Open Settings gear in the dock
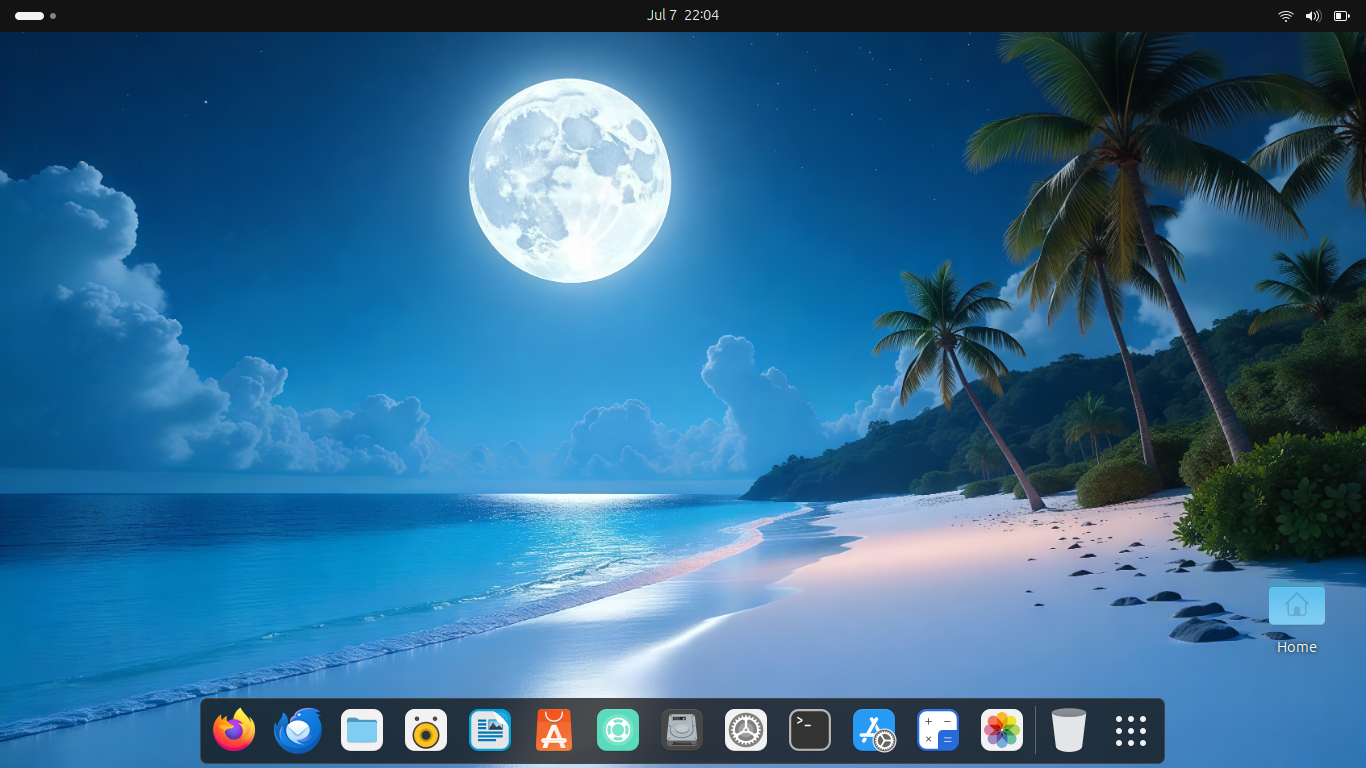The width and height of the screenshot is (1366, 768). (x=746, y=730)
